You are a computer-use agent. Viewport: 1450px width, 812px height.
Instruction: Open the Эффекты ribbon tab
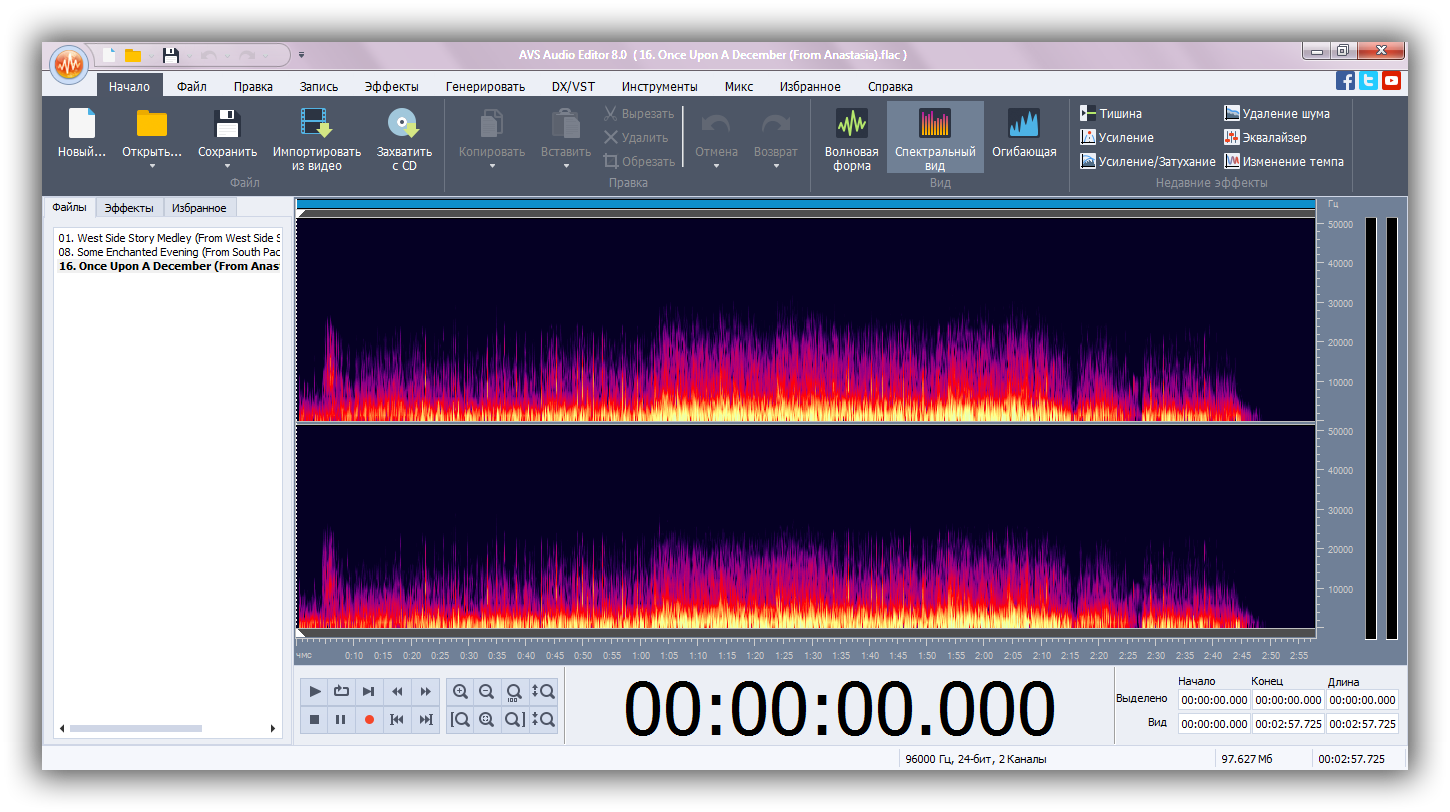coord(392,87)
